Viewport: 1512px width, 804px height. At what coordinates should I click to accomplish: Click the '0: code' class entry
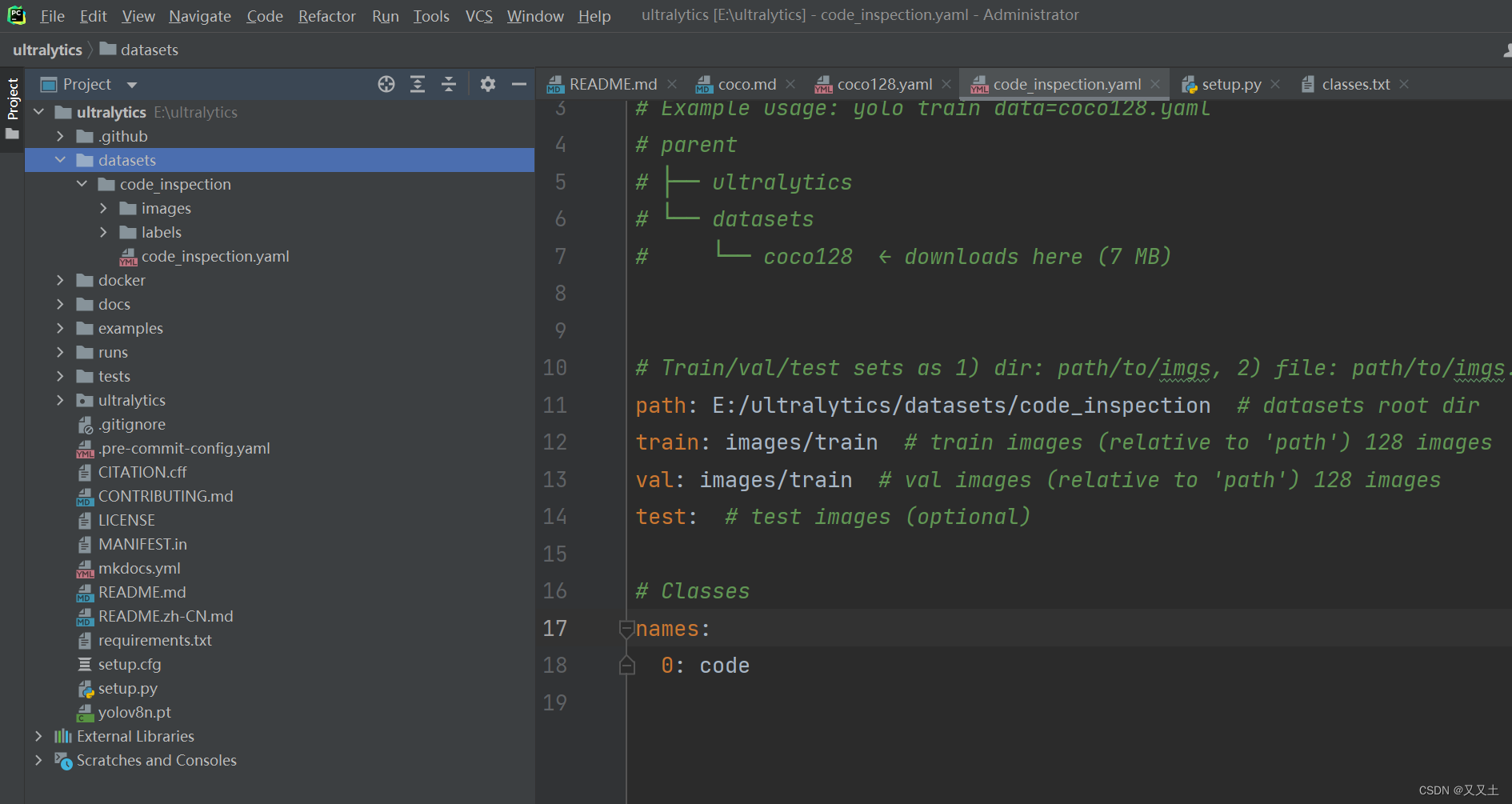pyautogui.click(x=705, y=666)
